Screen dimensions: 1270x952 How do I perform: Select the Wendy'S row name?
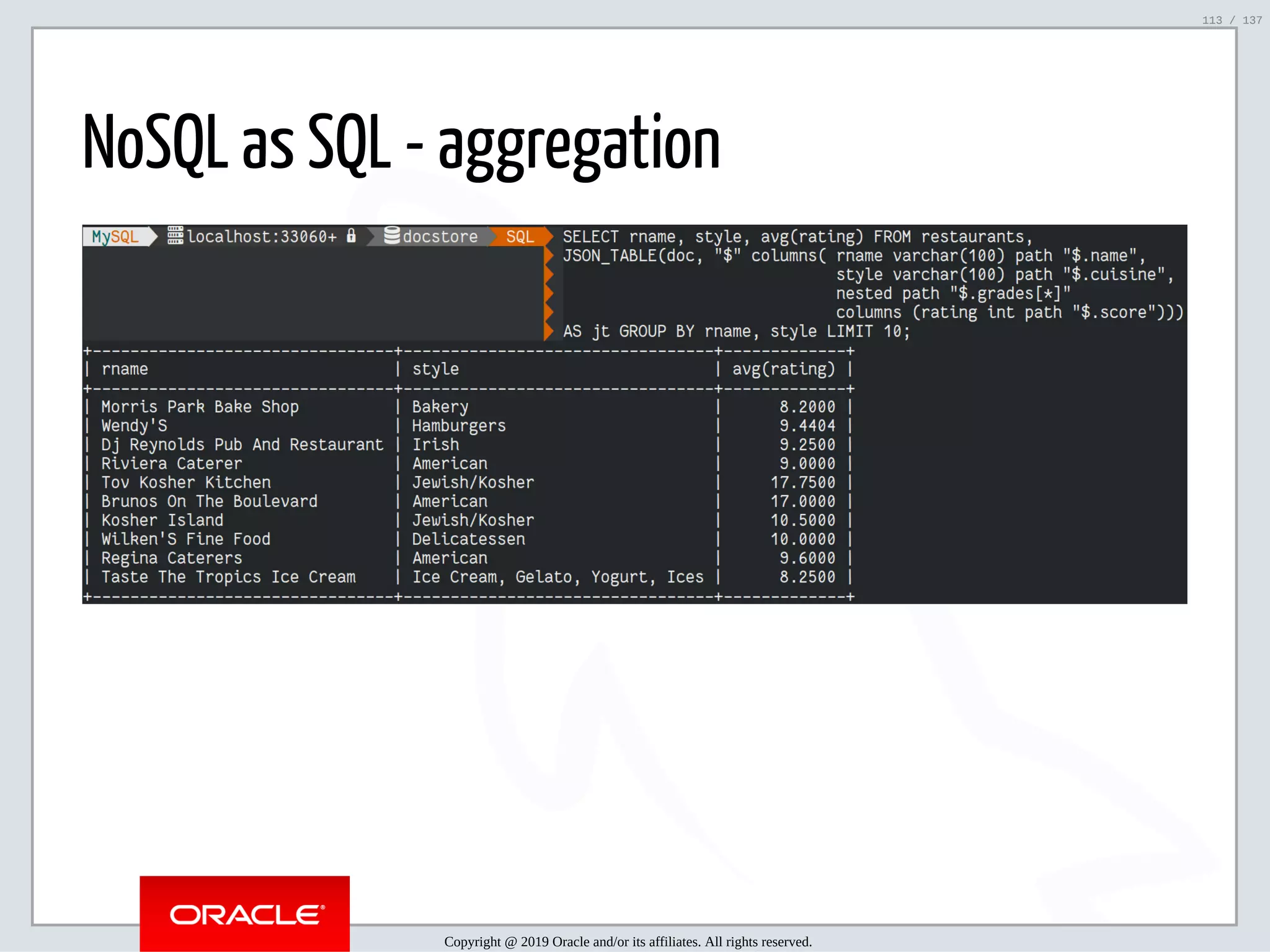coord(134,426)
